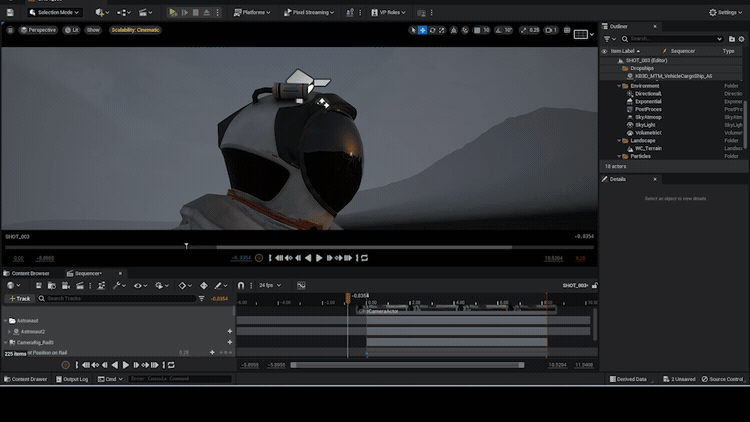
Task: Open the Output Log
Action: pyautogui.click(x=72, y=379)
